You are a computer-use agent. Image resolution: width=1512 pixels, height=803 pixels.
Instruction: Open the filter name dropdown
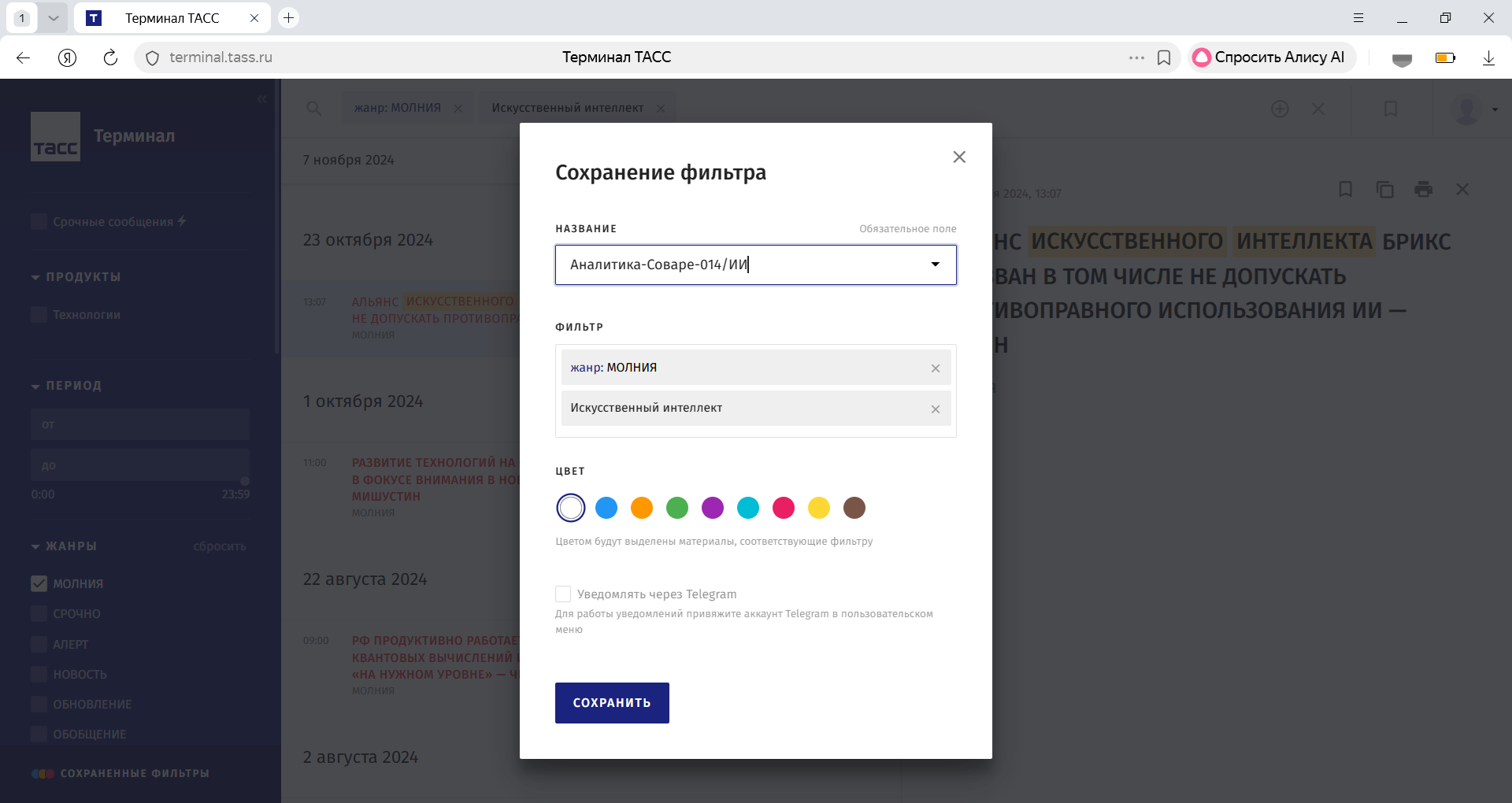click(x=935, y=265)
